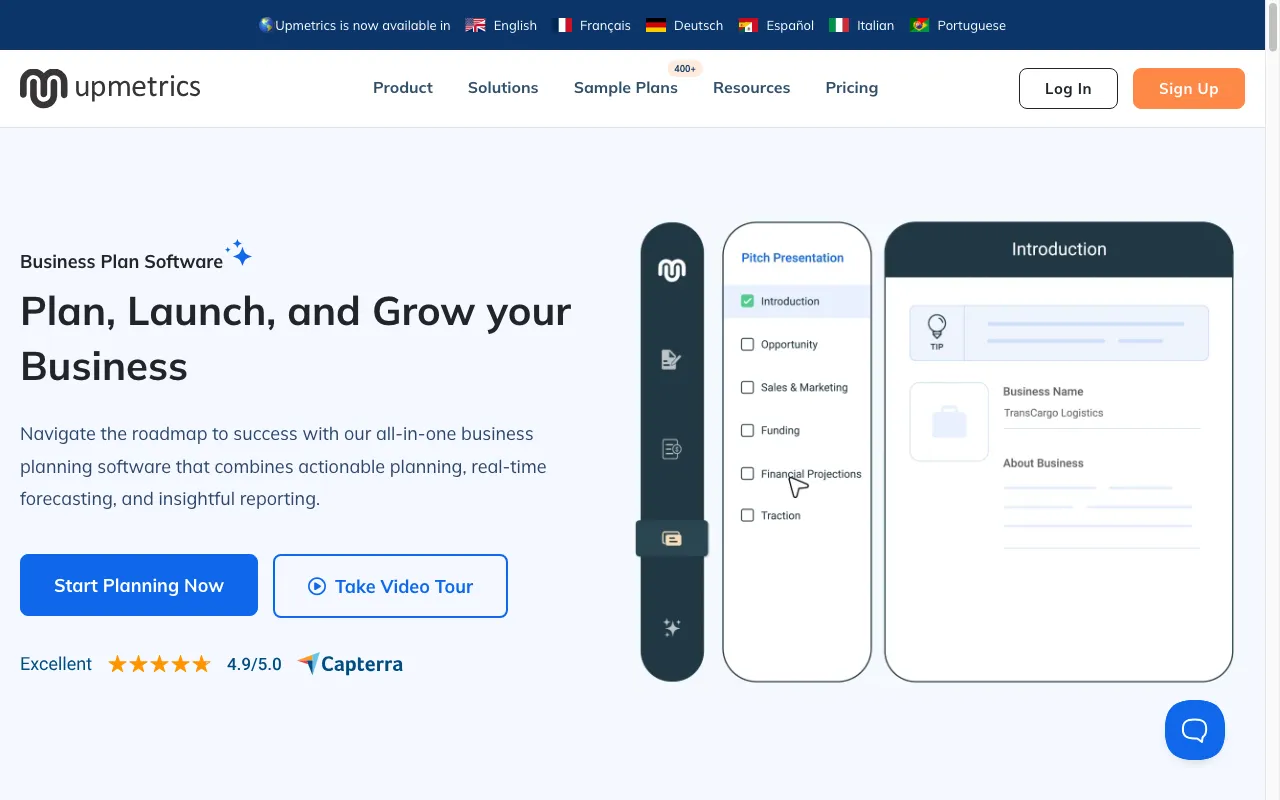The image size is (1280, 800).
Task: Click the Introduction panel title
Action: 1059,249
